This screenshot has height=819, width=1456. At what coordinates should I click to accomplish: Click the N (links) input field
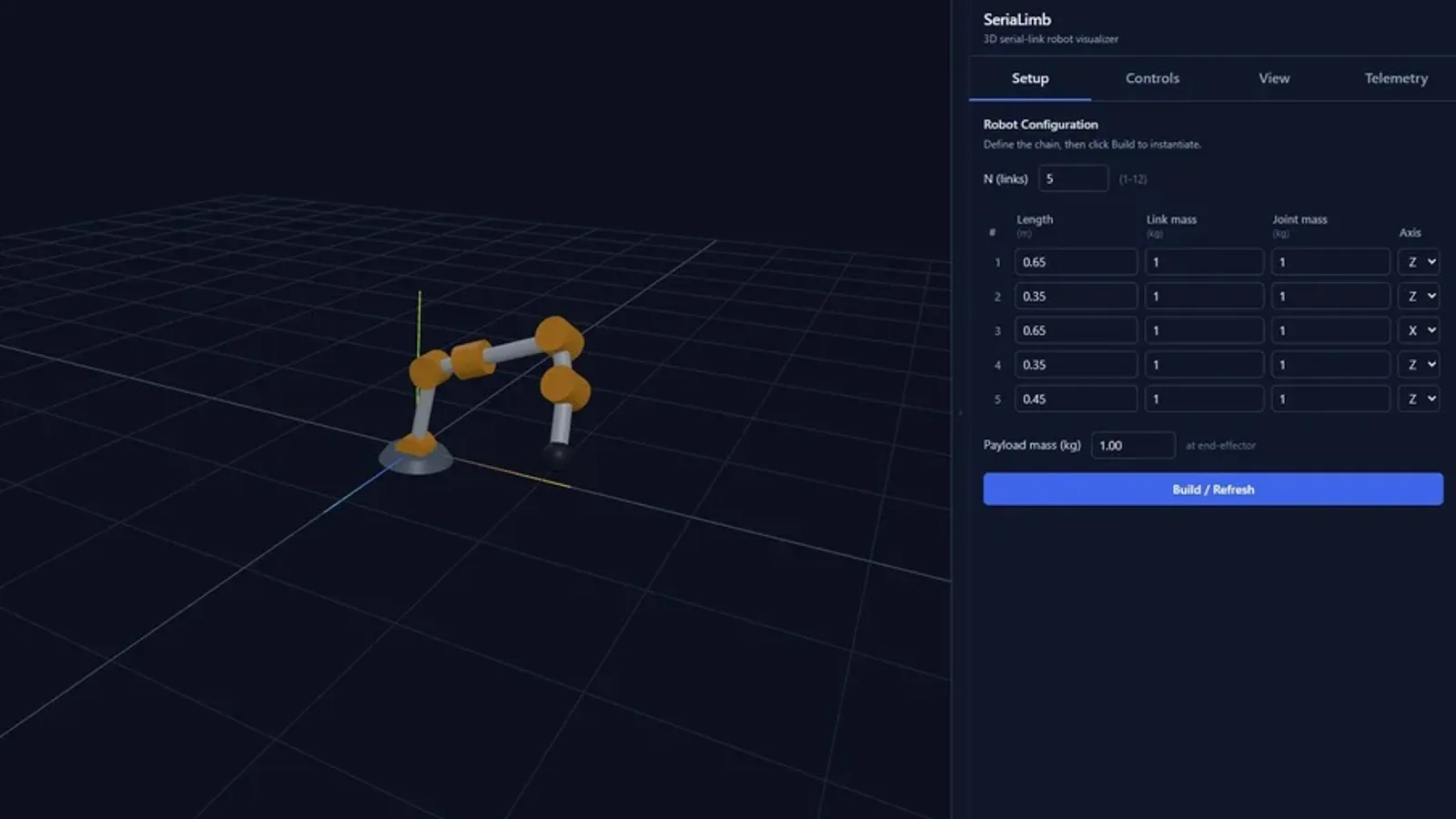[1073, 178]
